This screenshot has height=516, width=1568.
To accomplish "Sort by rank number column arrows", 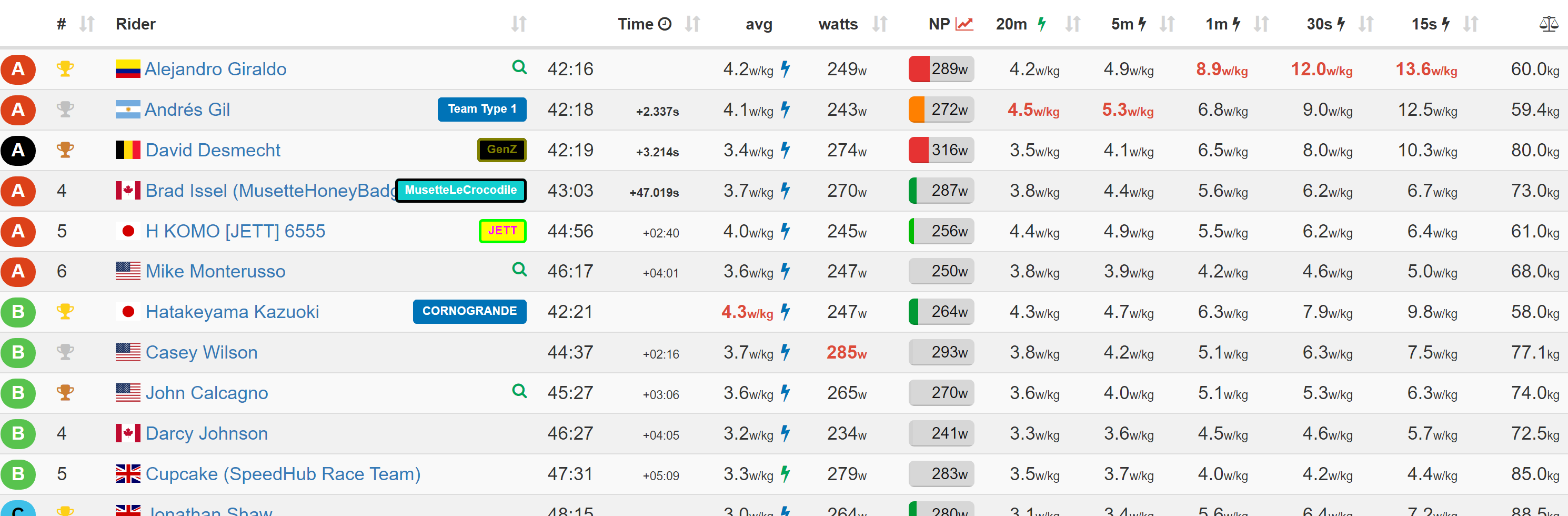I will tap(87, 24).
